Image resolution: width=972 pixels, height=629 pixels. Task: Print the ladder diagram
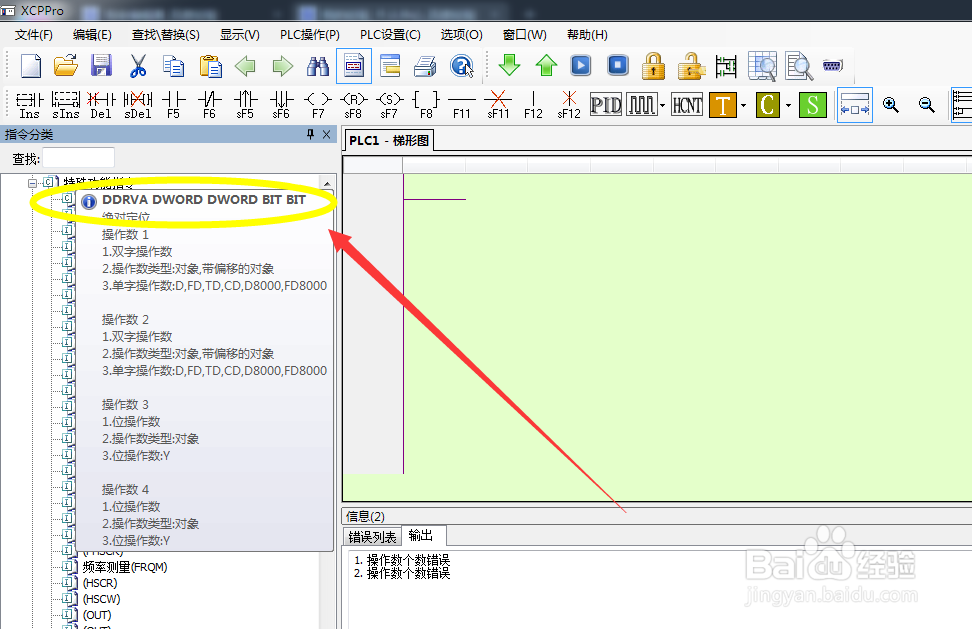click(x=425, y=66)
